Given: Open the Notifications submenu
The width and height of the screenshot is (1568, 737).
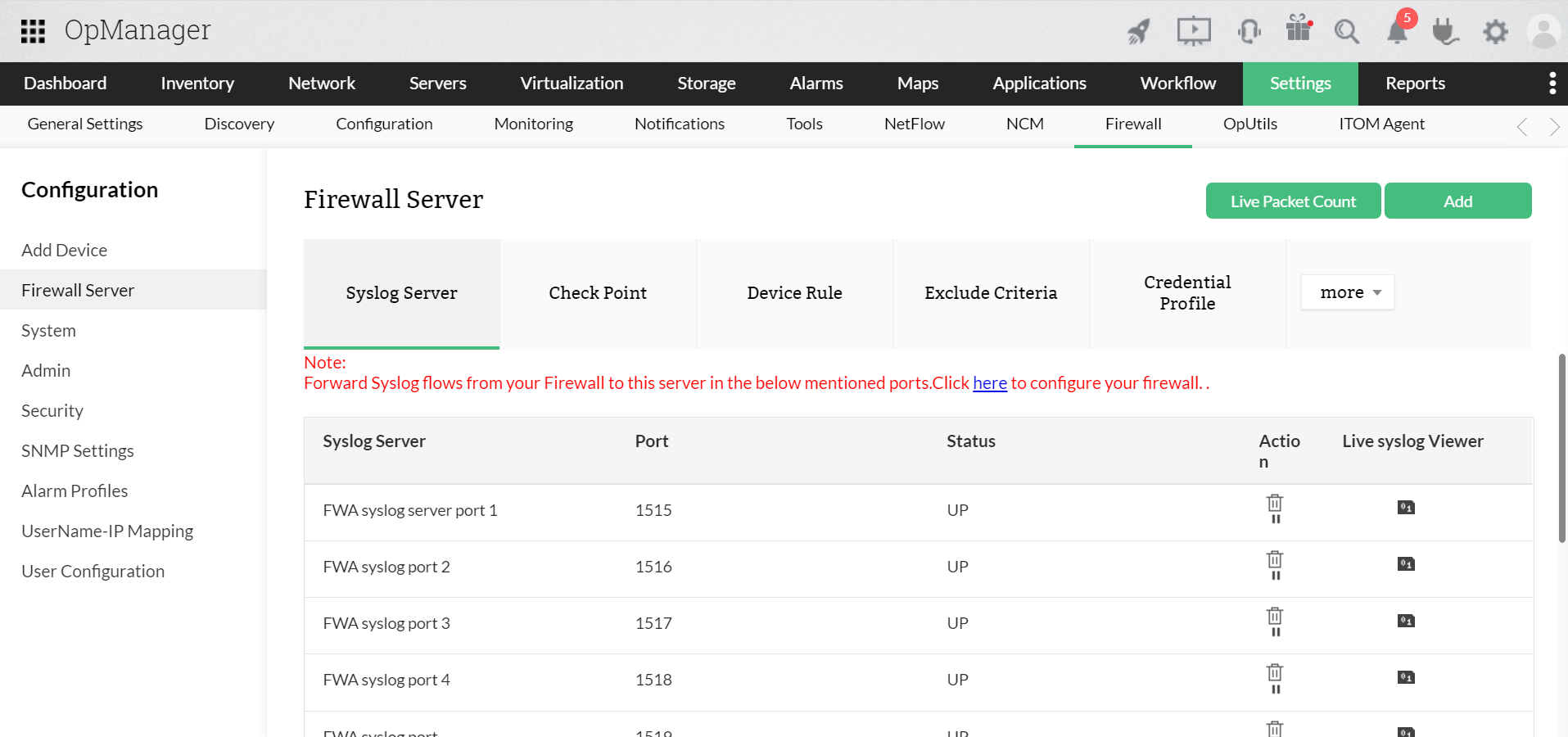Looking at the screenshot, I should pos(680,124).
